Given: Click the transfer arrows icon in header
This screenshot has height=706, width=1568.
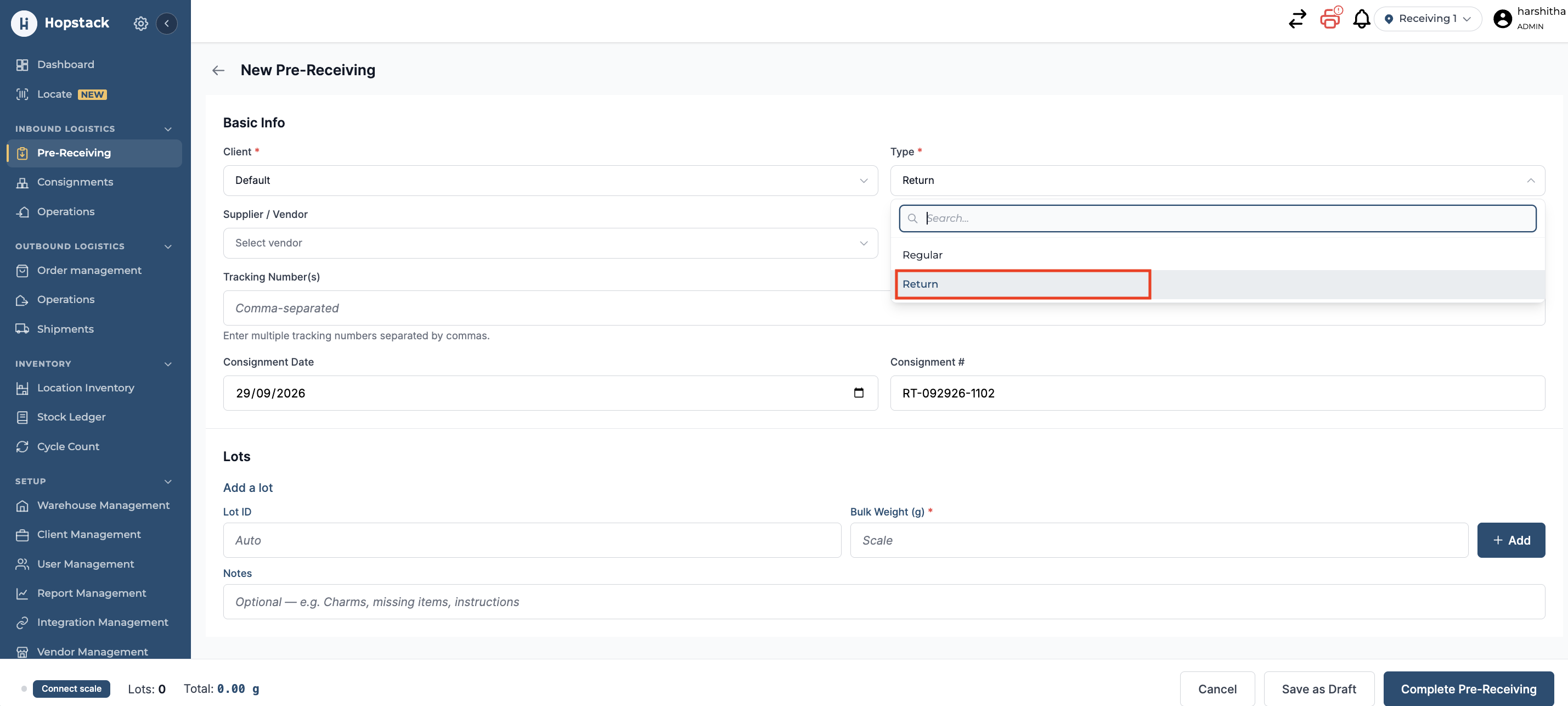Looking at the screenshot, I should pyautogui.click(x=1297, y=19).
